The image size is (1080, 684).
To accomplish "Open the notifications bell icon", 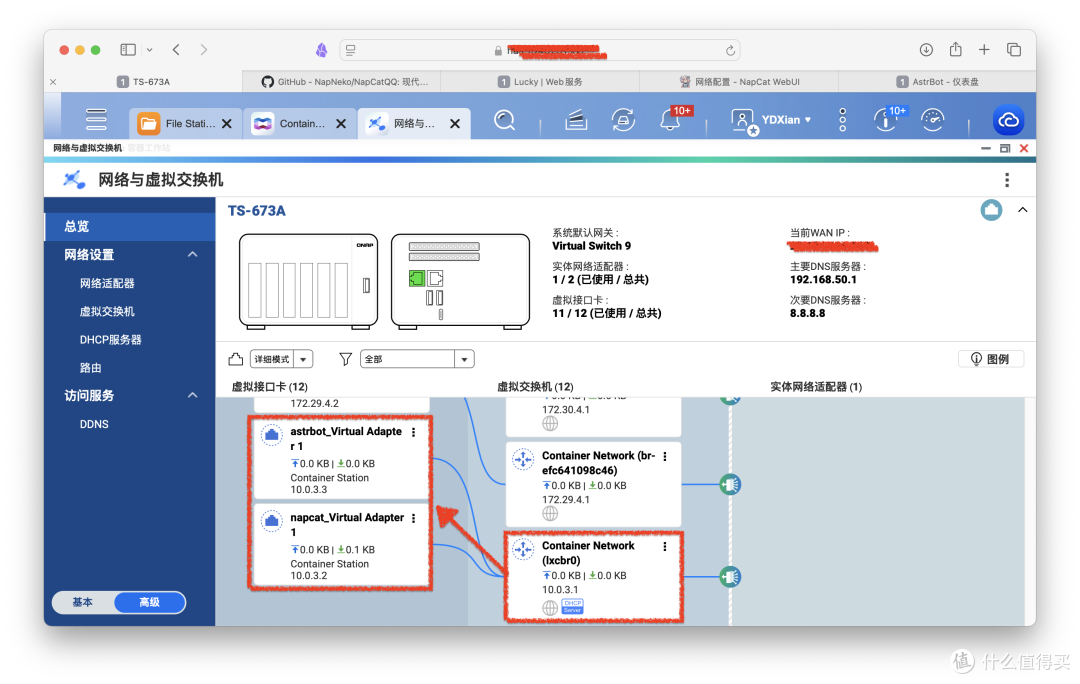I will (669, 121).
